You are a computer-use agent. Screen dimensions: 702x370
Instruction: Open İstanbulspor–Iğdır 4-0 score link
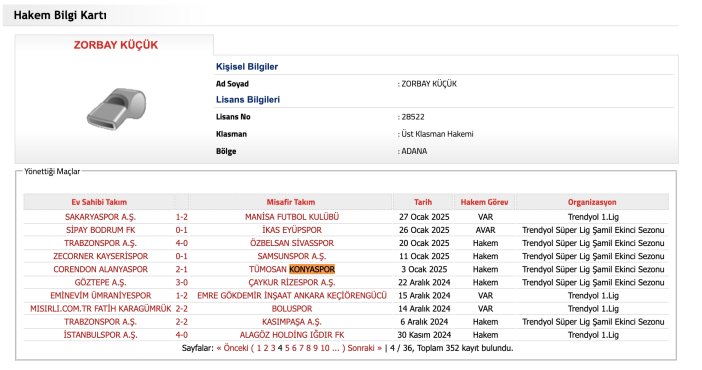coord(181,335)
